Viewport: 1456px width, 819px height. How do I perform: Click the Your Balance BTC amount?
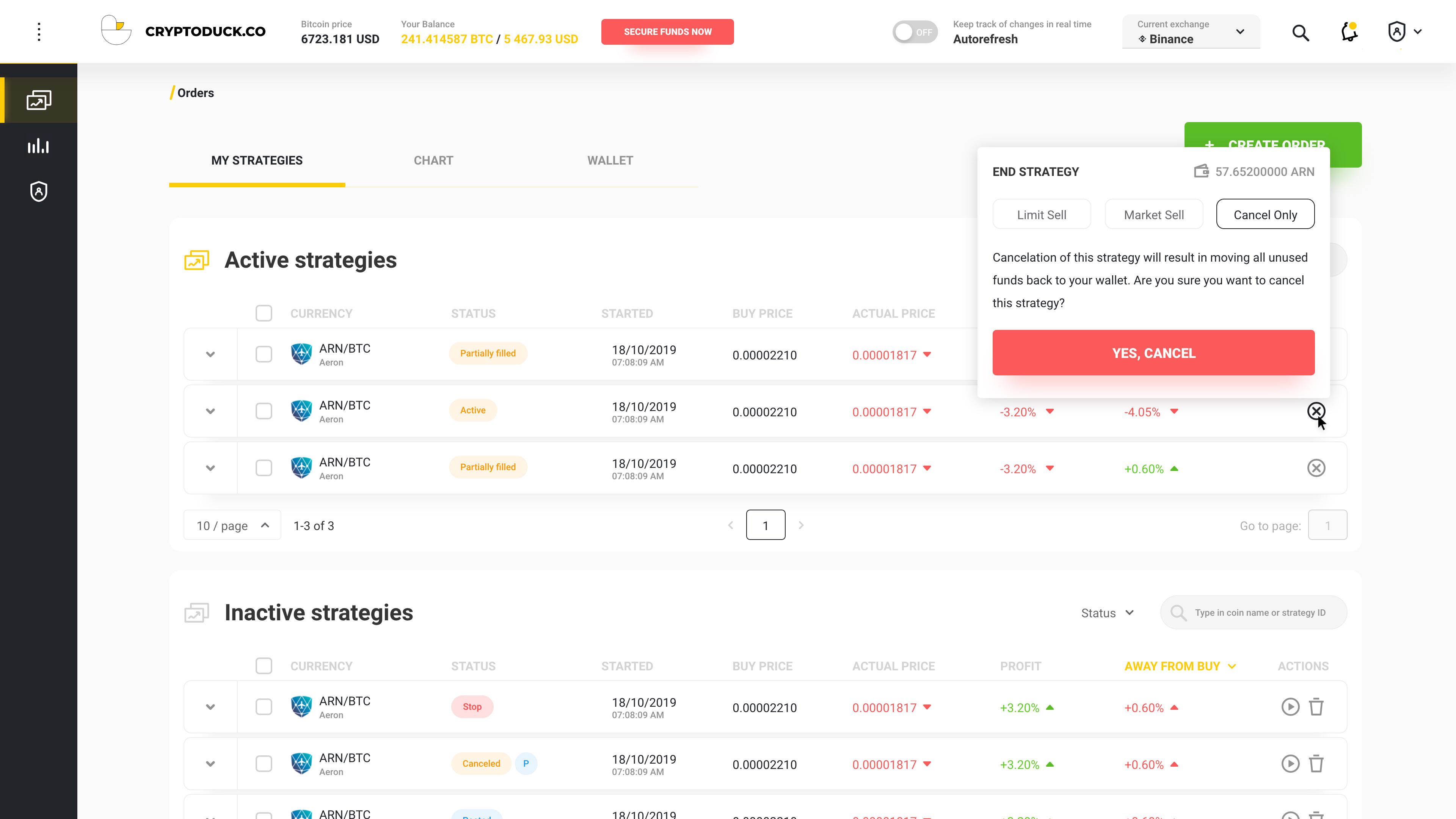[x=447, y=39]
